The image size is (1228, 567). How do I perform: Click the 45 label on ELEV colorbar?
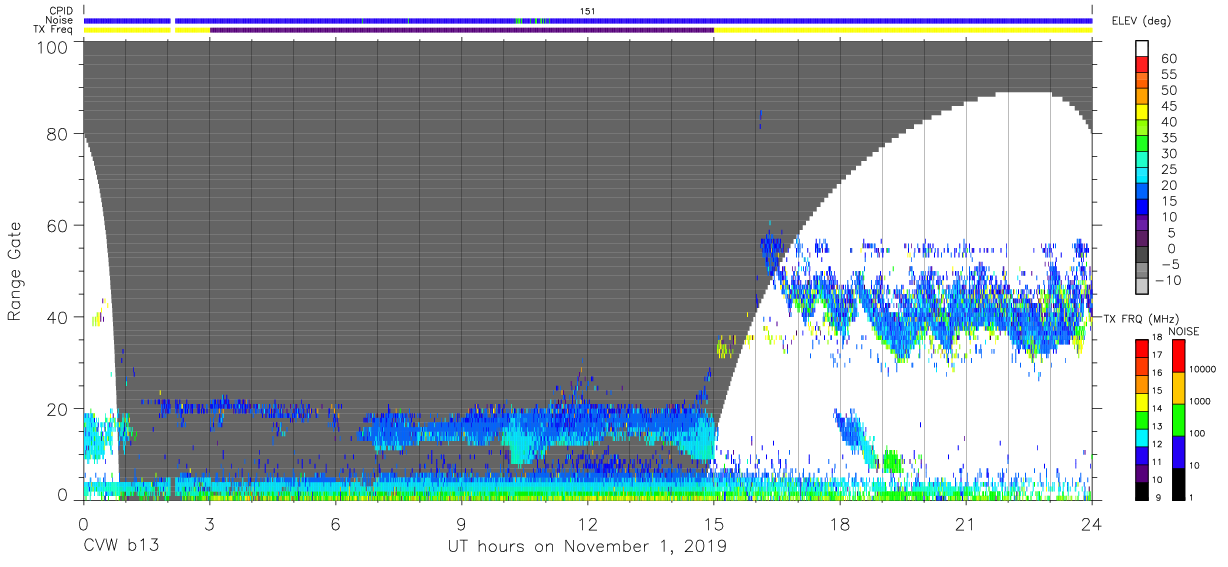tap(1169, 106)
